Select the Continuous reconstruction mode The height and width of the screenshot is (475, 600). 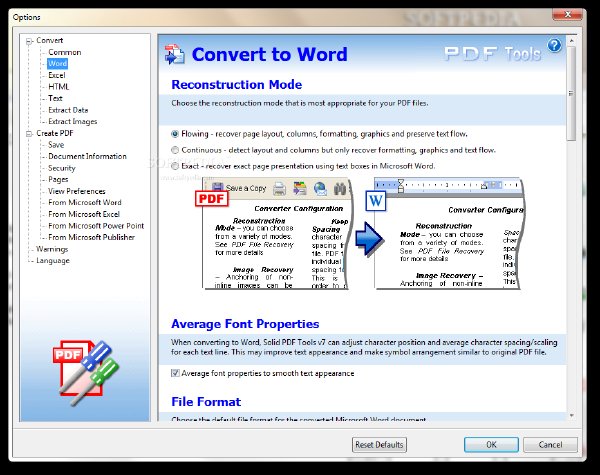tap(175, 150)
